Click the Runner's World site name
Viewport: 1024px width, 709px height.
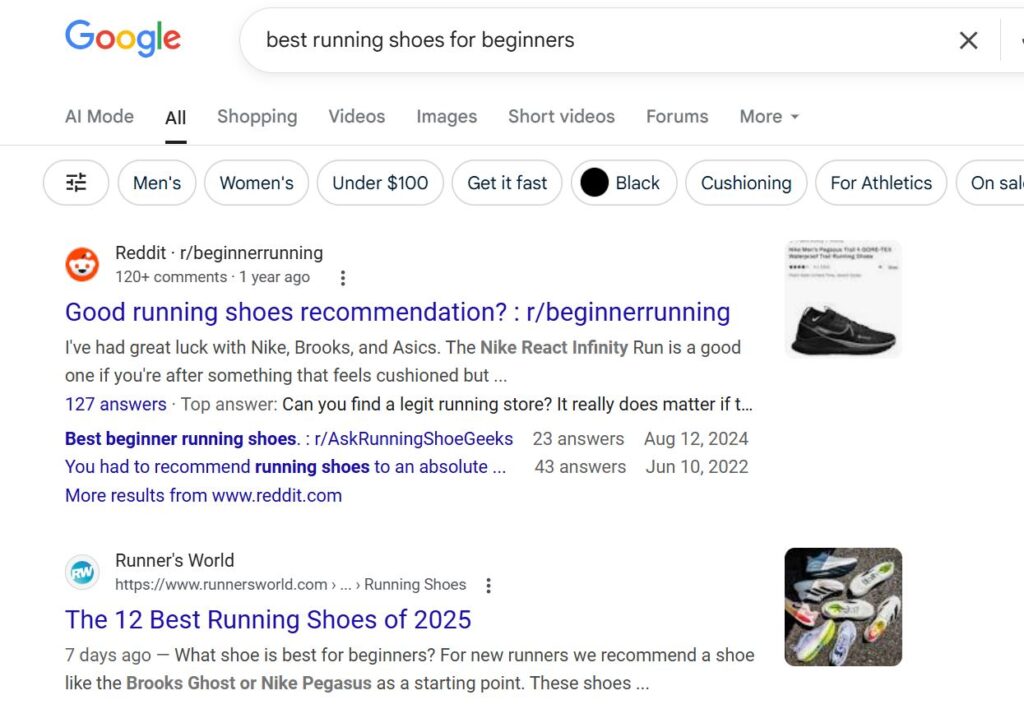[x=174, y=560]
